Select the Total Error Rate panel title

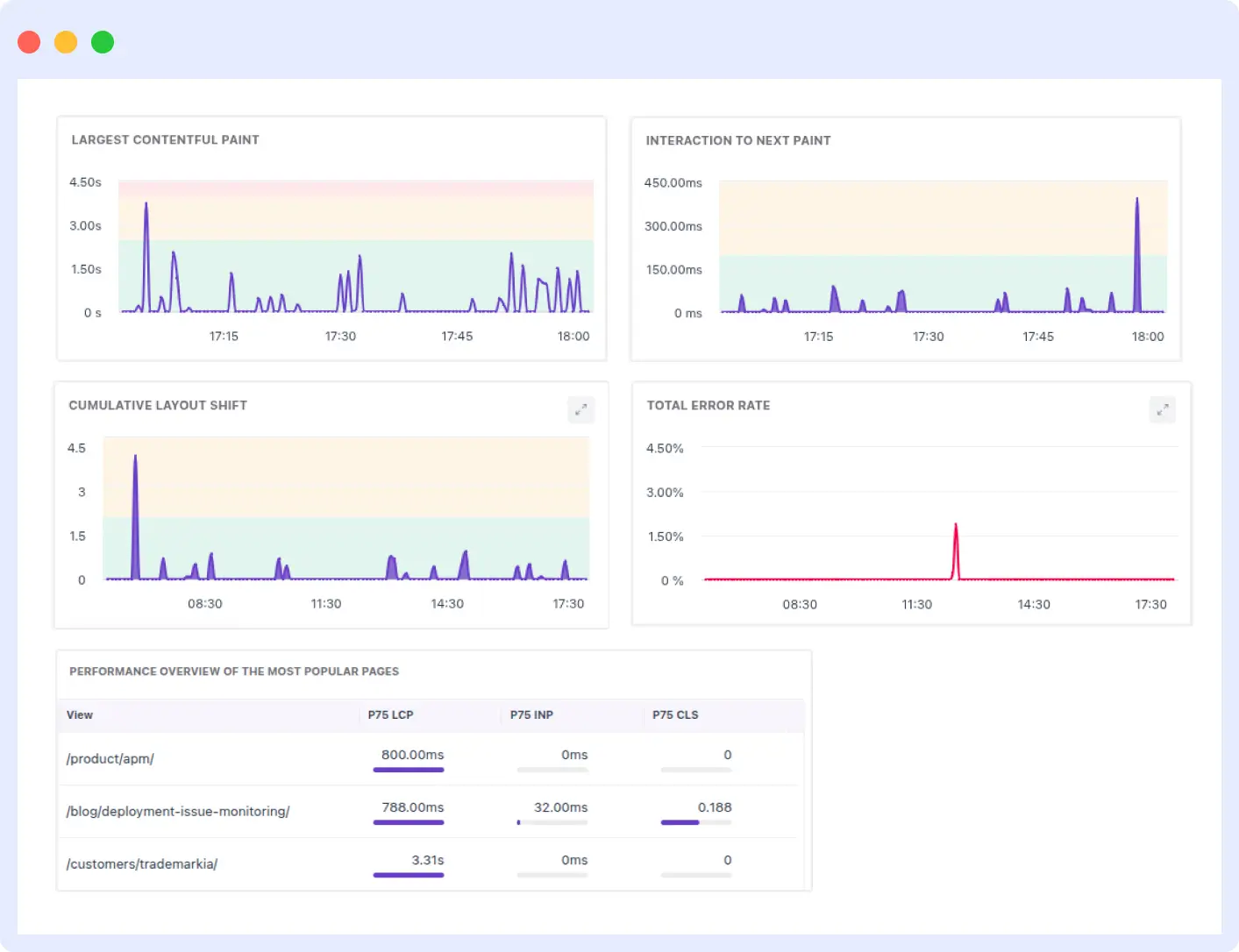(708, 405)
